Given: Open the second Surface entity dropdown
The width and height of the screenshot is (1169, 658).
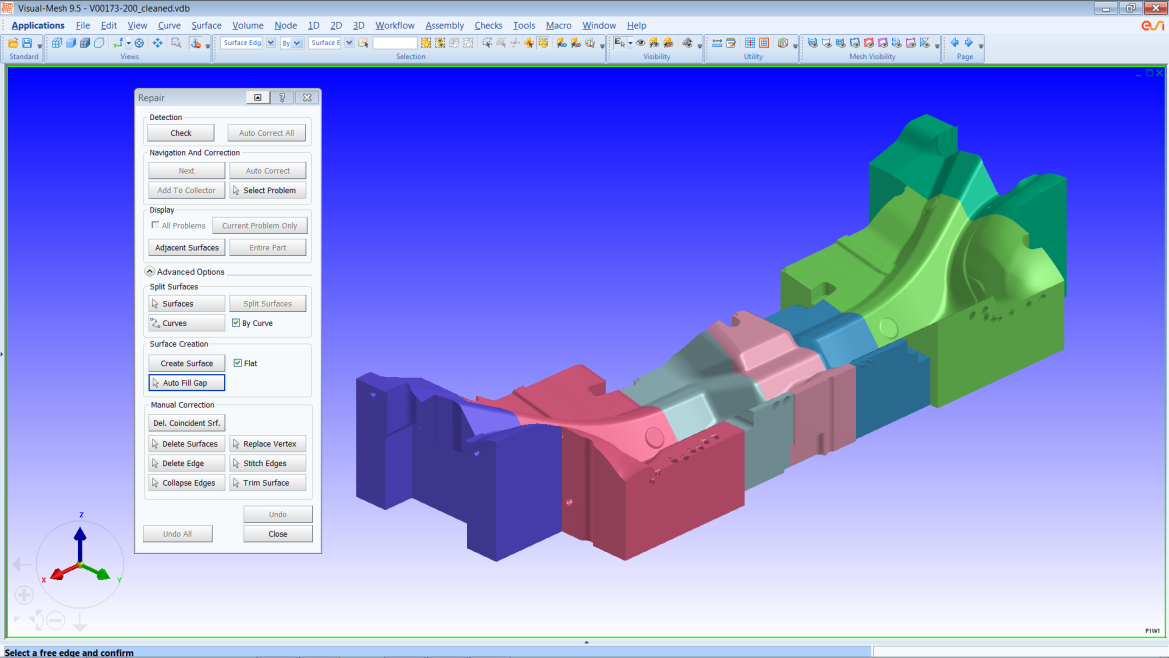Looking at the screenshot, I should pyautogui.click(x=349, y=43).
